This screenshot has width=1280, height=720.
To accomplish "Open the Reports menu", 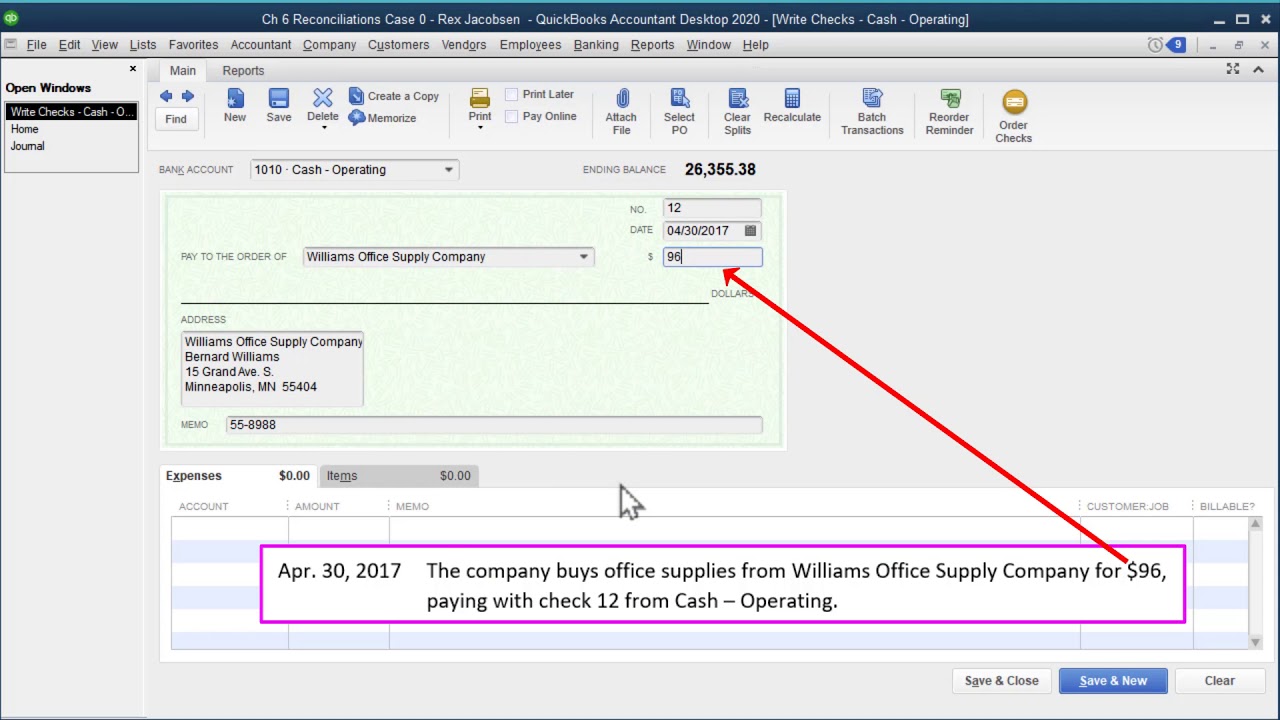I will [652, 45].
